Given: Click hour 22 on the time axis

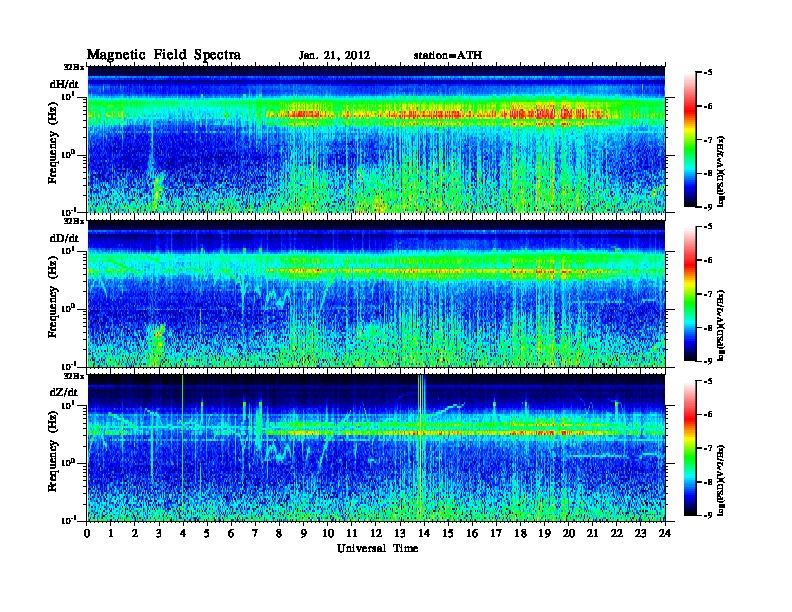Looking at the screenshot, I should (x=616, y=534).
